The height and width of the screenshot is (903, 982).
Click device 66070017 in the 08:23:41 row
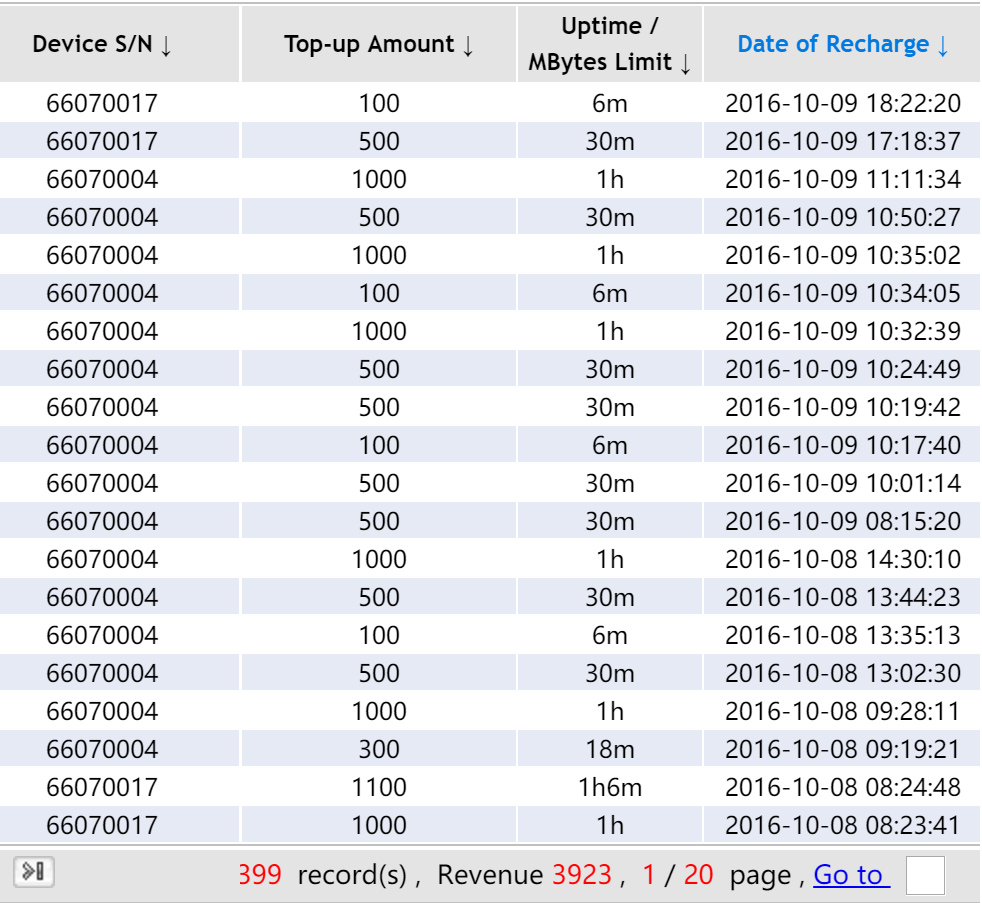tap(101, 825)
